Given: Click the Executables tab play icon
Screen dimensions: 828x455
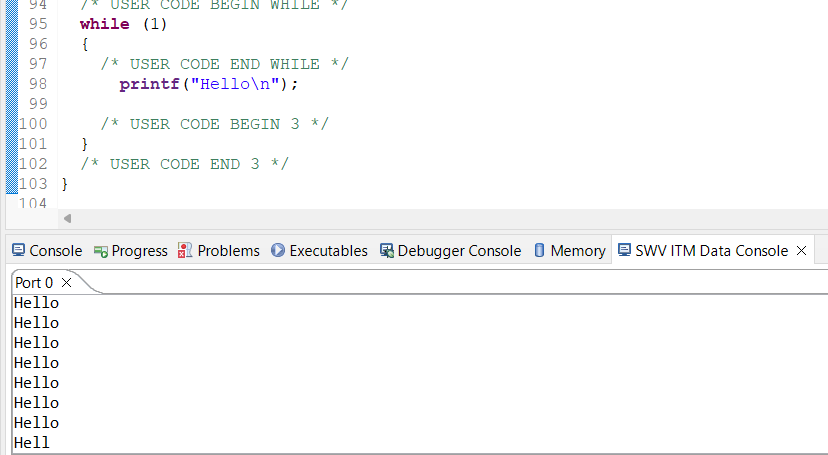Looking at the screenshot, I should pyautogui.click(x=278, y=250).
